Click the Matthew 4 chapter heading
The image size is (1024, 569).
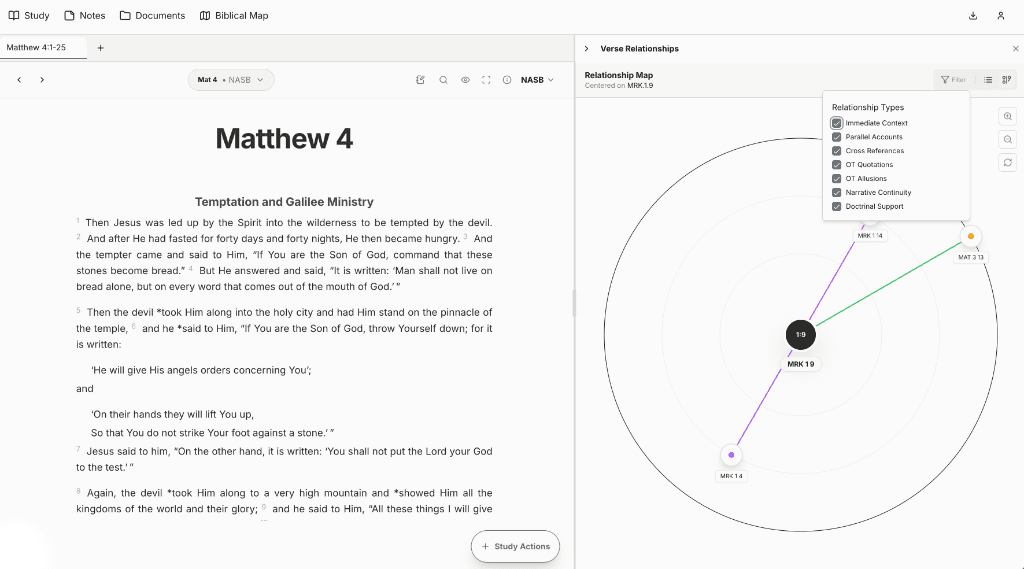tap(284, 138)
